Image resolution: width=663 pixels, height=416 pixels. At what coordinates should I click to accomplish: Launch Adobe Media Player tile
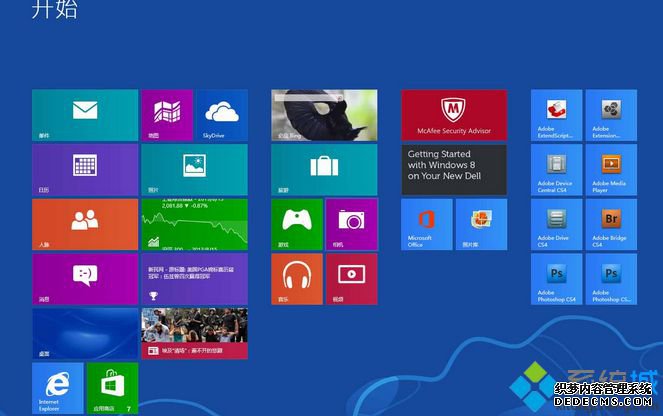tap(611, 170)
